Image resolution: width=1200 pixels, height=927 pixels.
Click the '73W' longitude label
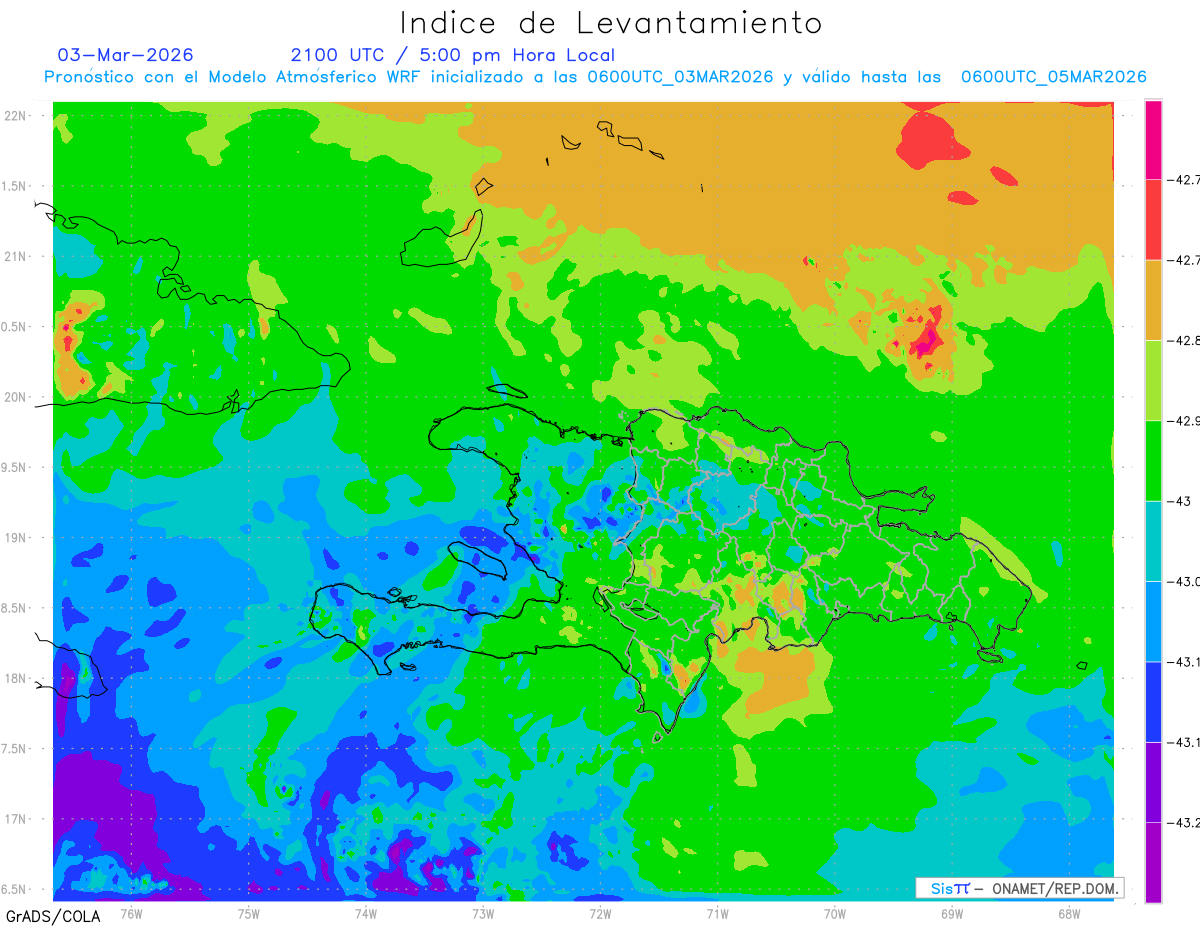483,914
